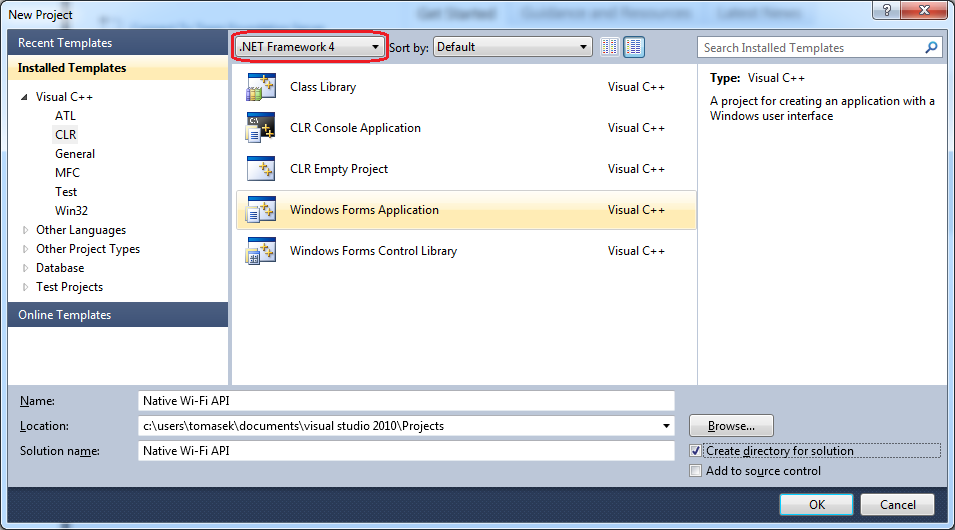Screen dimensions: 955x530
Task: Close the New Project dialog
Action: [923, 10]
